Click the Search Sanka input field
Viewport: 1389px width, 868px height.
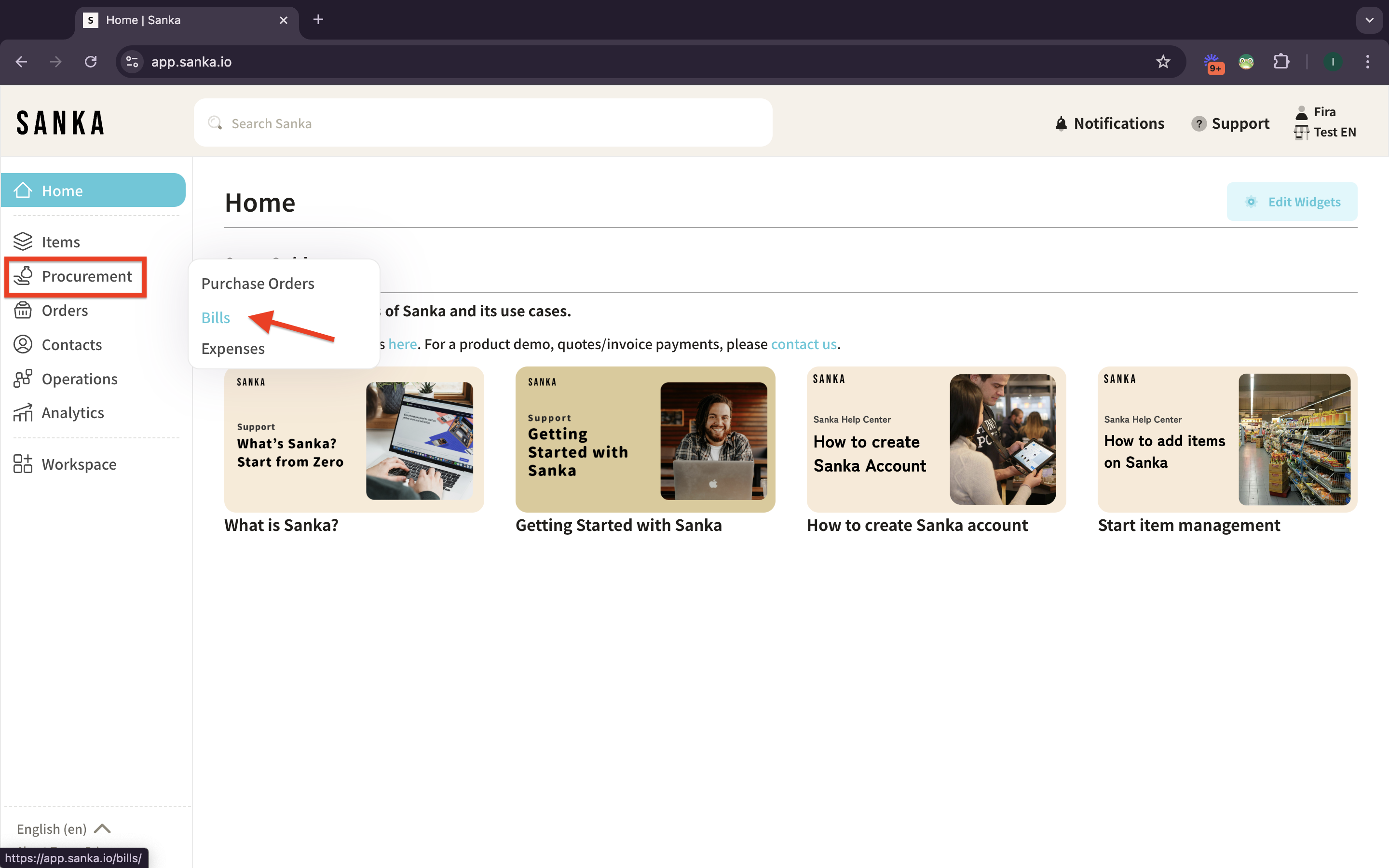483,123
